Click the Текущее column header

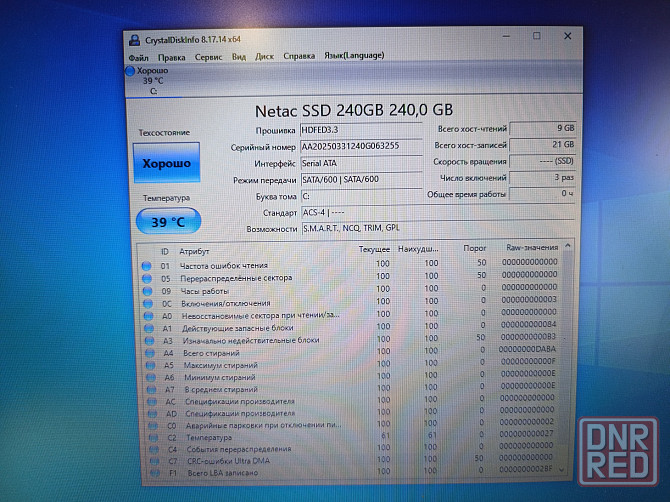point(374,250)
